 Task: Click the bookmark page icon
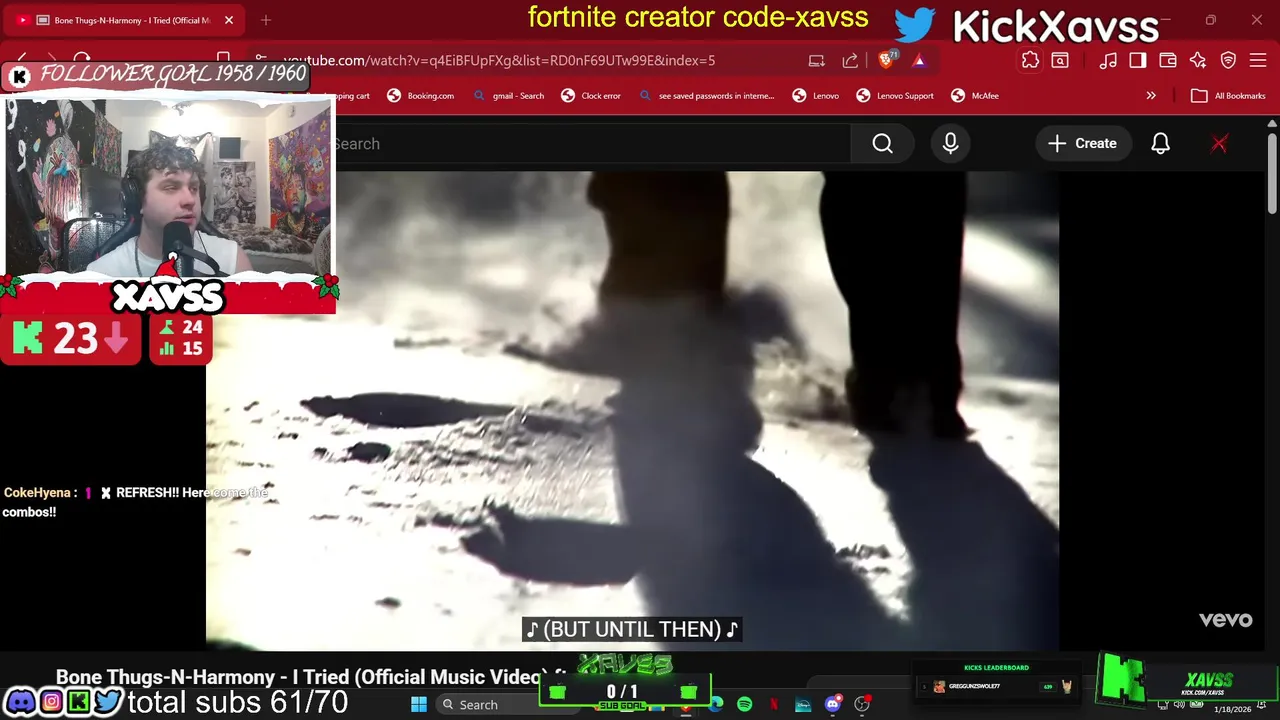tap(224, 58)
